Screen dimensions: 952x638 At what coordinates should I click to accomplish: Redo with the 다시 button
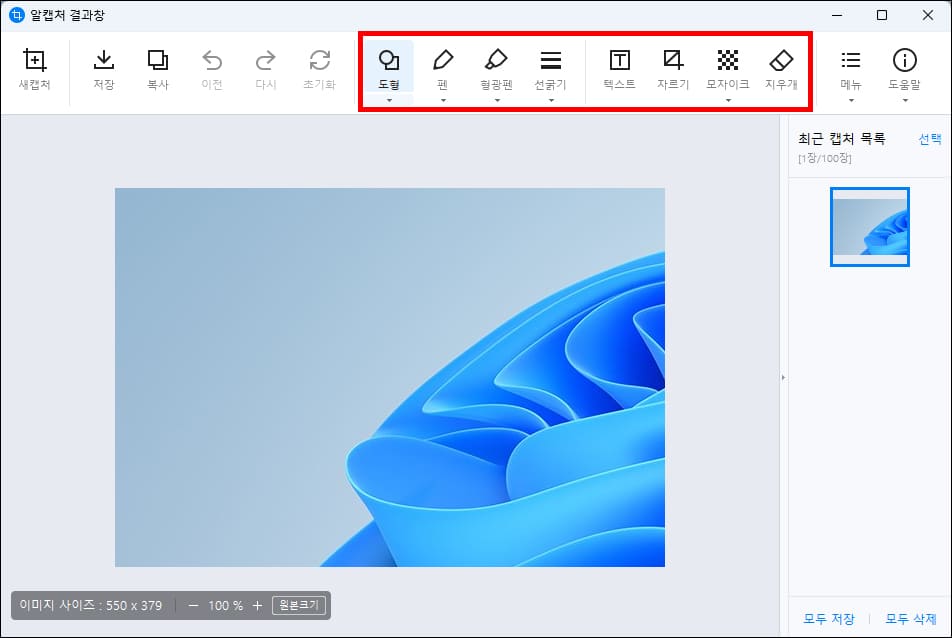pos(265,69)
